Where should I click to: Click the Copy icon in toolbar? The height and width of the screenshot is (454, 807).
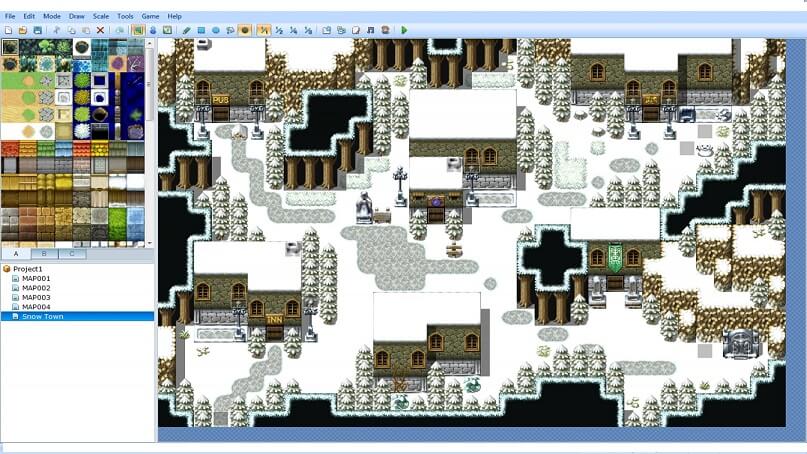[x=71, y=30]
